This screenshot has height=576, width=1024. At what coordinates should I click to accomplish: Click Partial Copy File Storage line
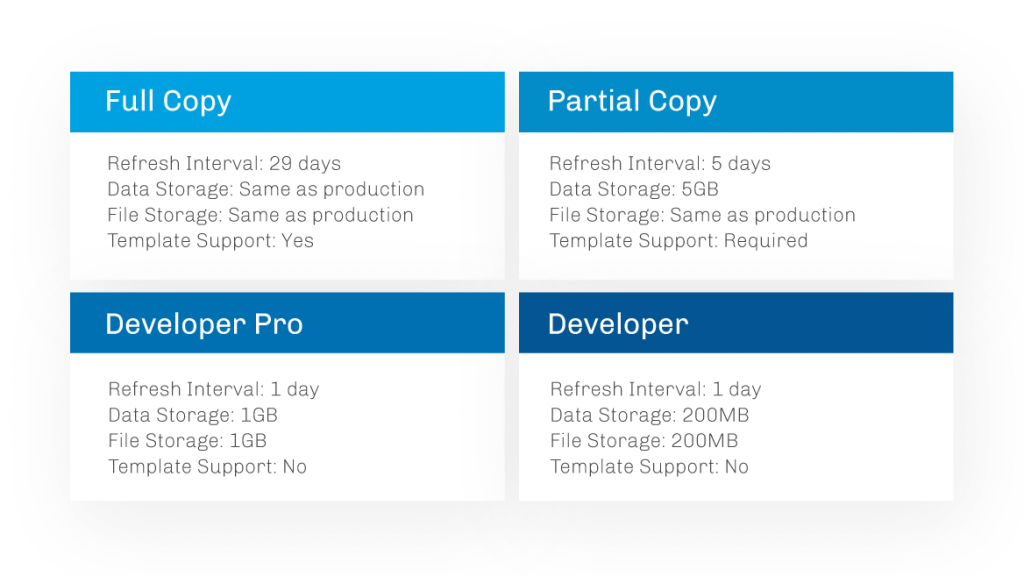pyautogui.click(x=702, y=215)
